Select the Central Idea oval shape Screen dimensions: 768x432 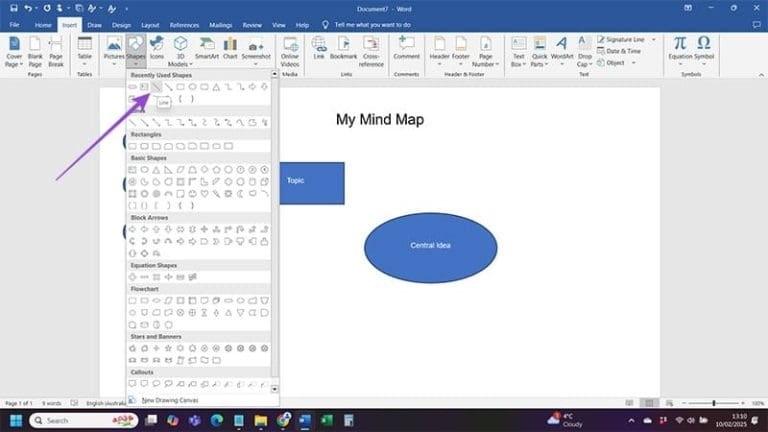[x=431, y=248]
